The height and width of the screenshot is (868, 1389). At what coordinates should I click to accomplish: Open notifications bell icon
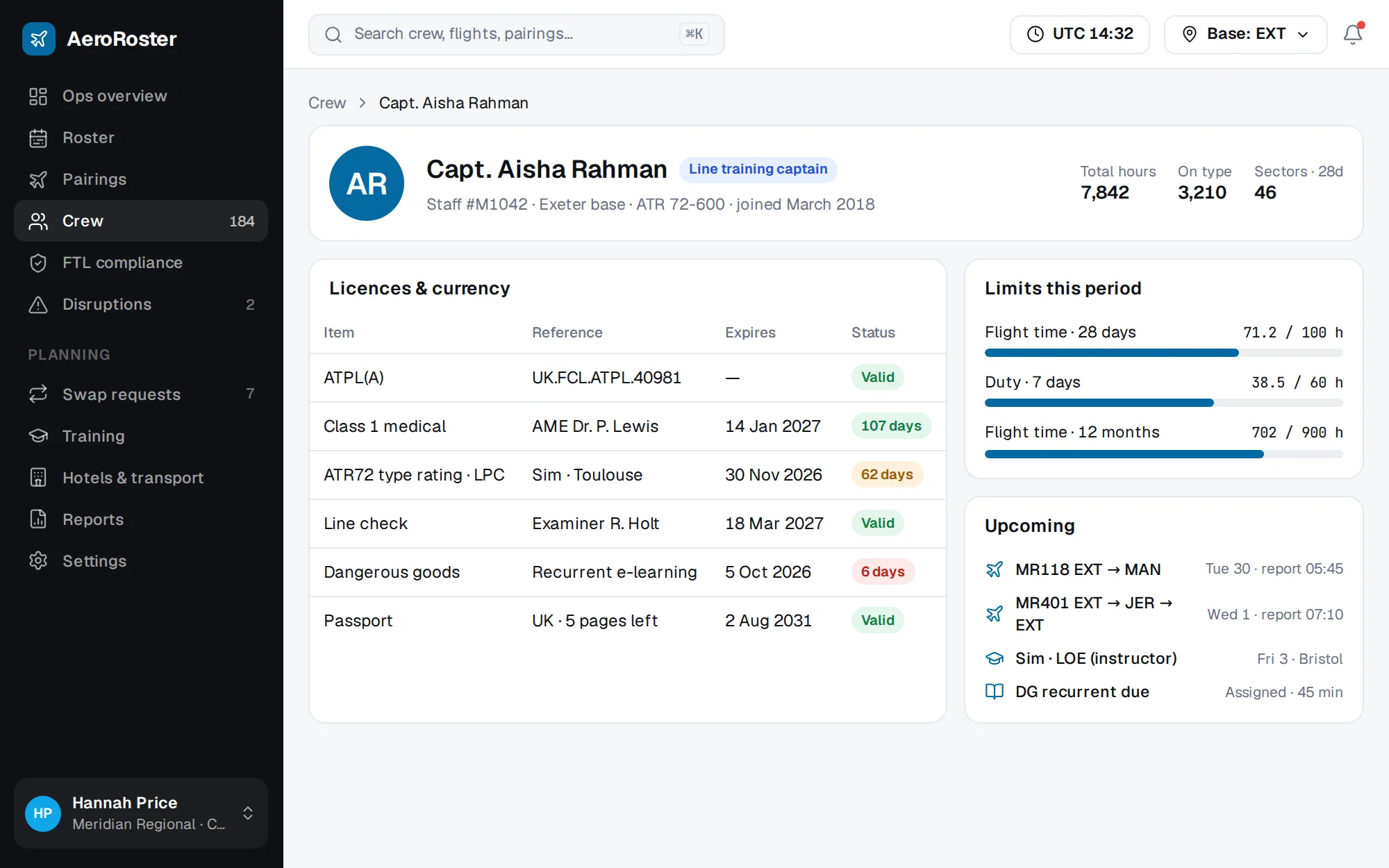(x=1353, y=34)
